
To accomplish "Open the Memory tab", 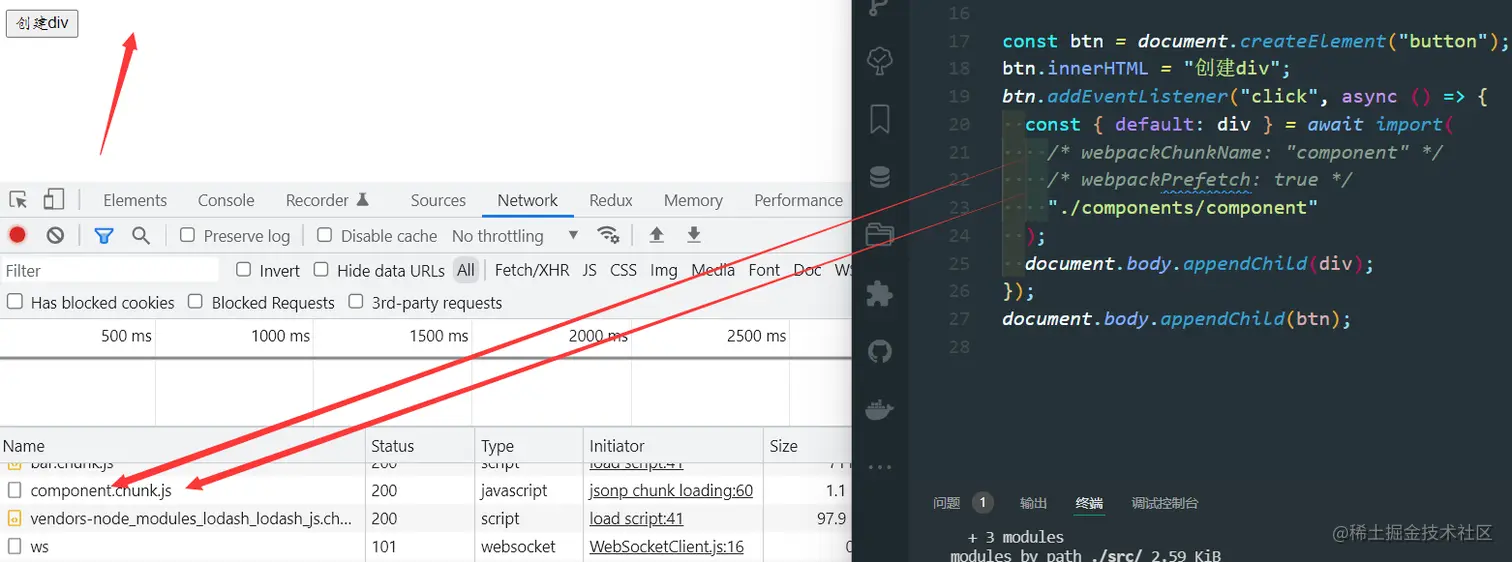I will [x=693, y=200].
